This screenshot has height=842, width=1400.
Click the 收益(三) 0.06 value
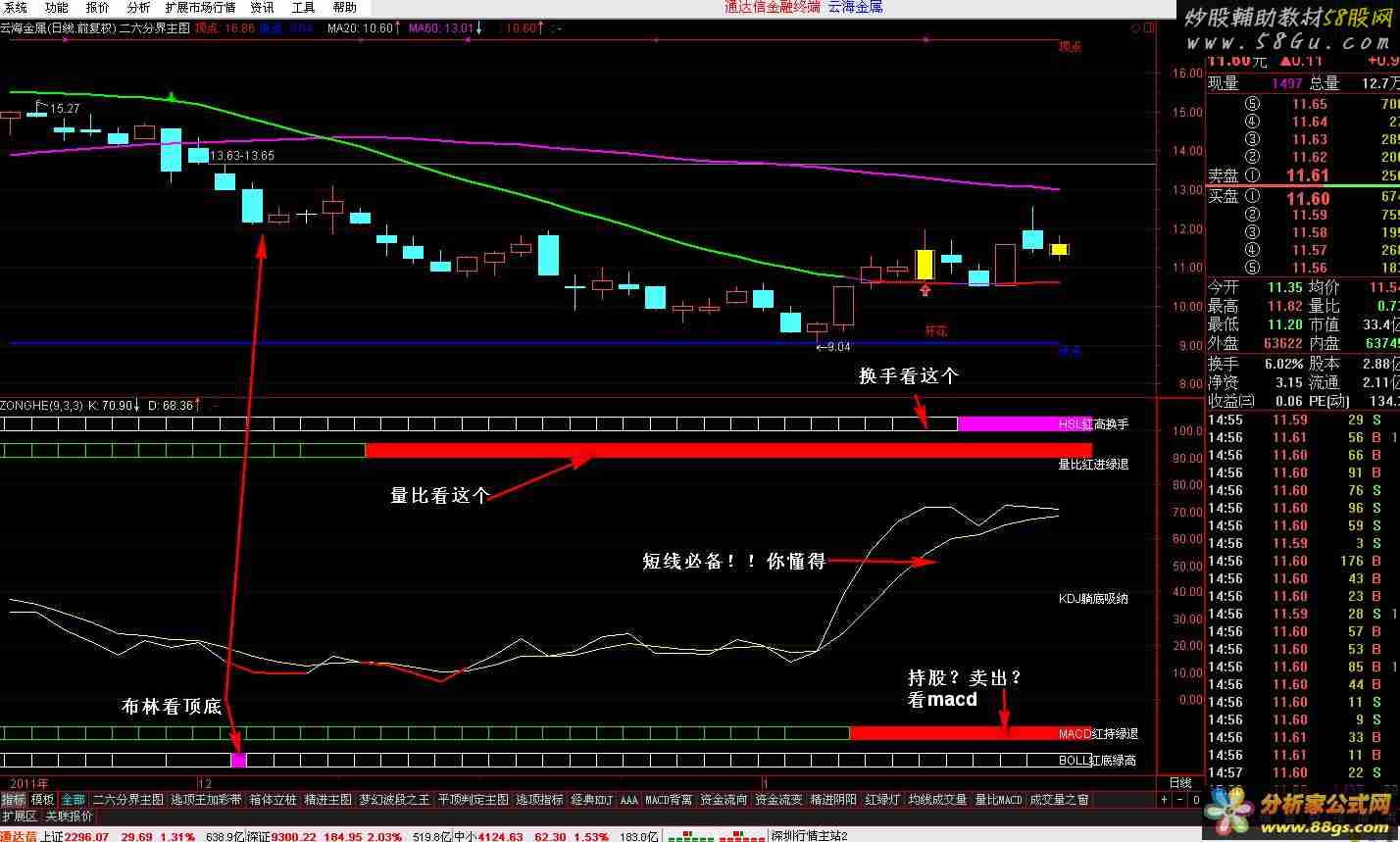(x=1288, y=401)
